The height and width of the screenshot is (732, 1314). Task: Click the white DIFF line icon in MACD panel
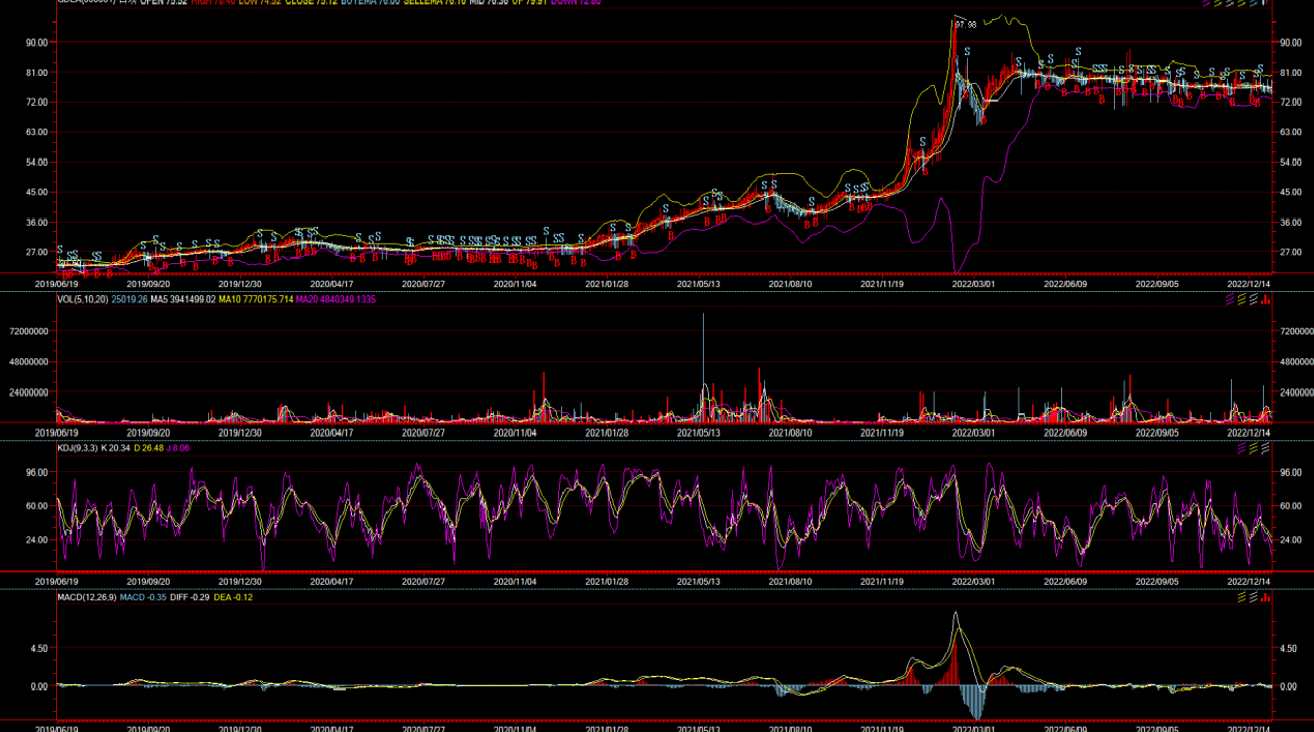tap(1254, 597)
